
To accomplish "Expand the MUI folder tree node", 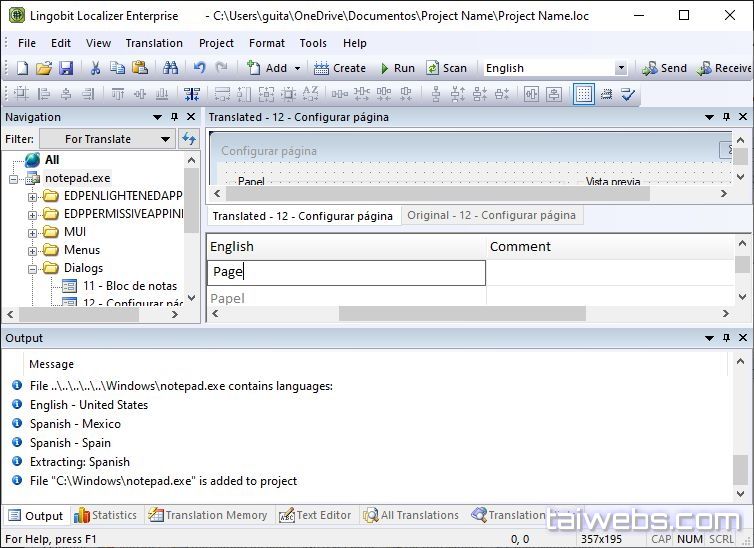I will click(33, 232).
